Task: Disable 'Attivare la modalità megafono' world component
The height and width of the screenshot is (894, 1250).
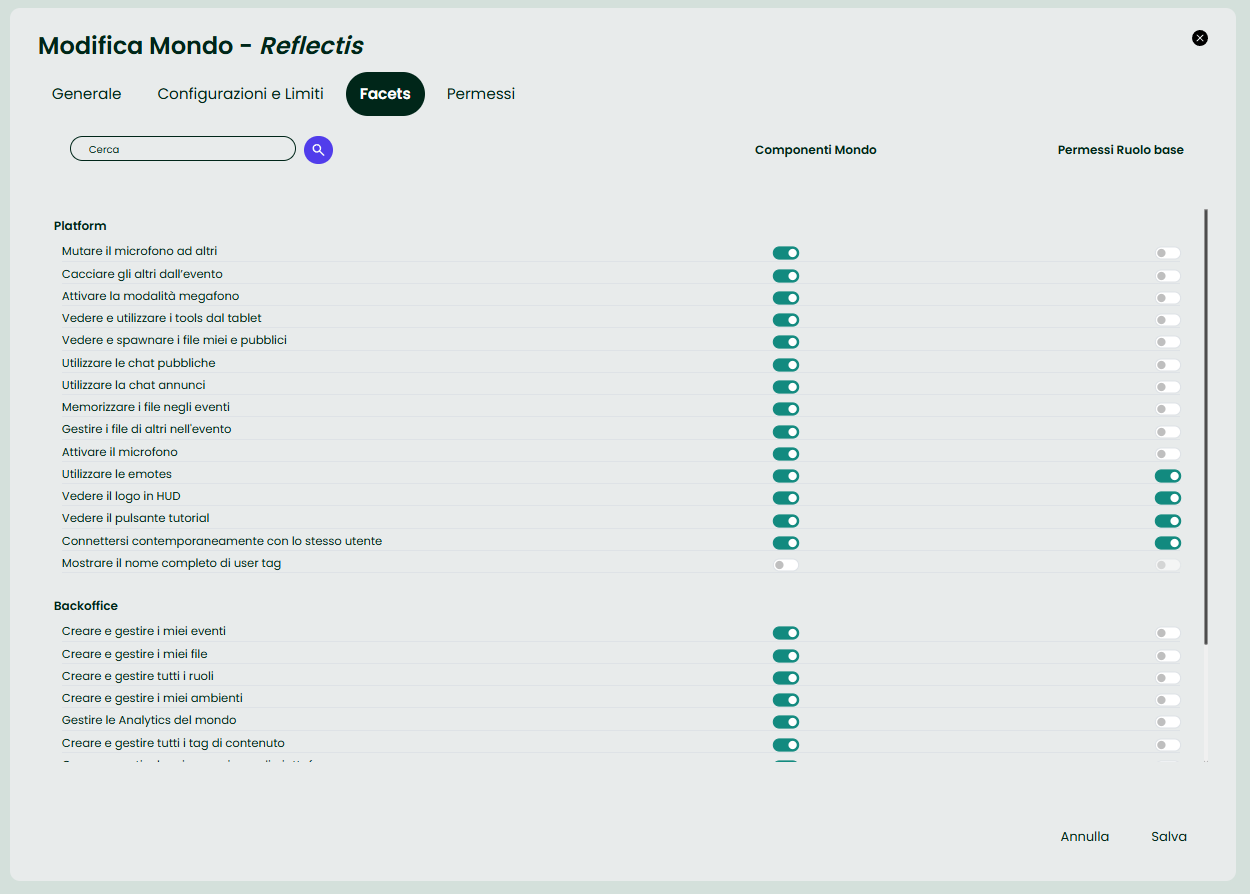Action: 786,297
